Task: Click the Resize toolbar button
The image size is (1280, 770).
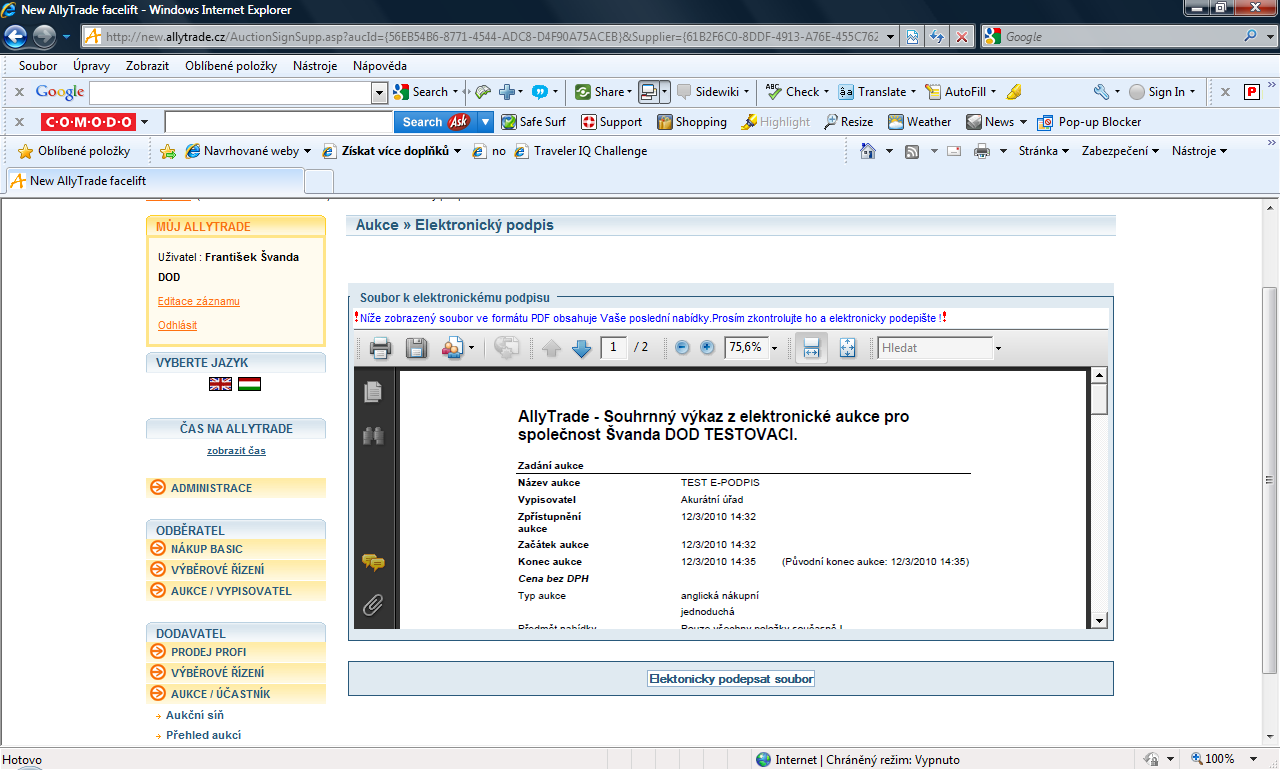Action: point(848,122)
